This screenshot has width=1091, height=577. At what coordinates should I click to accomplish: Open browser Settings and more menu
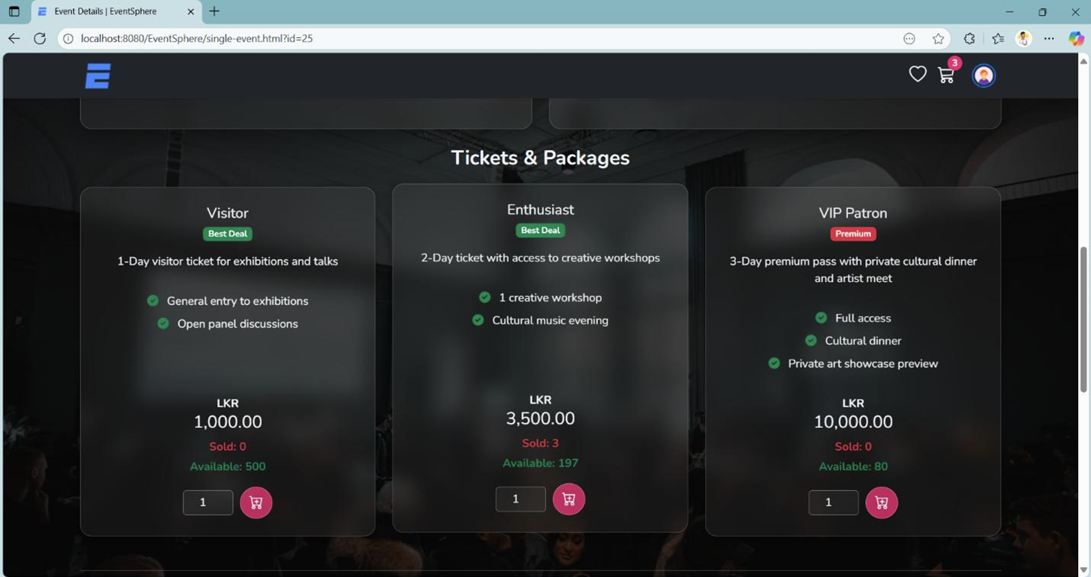(1049, 39)
